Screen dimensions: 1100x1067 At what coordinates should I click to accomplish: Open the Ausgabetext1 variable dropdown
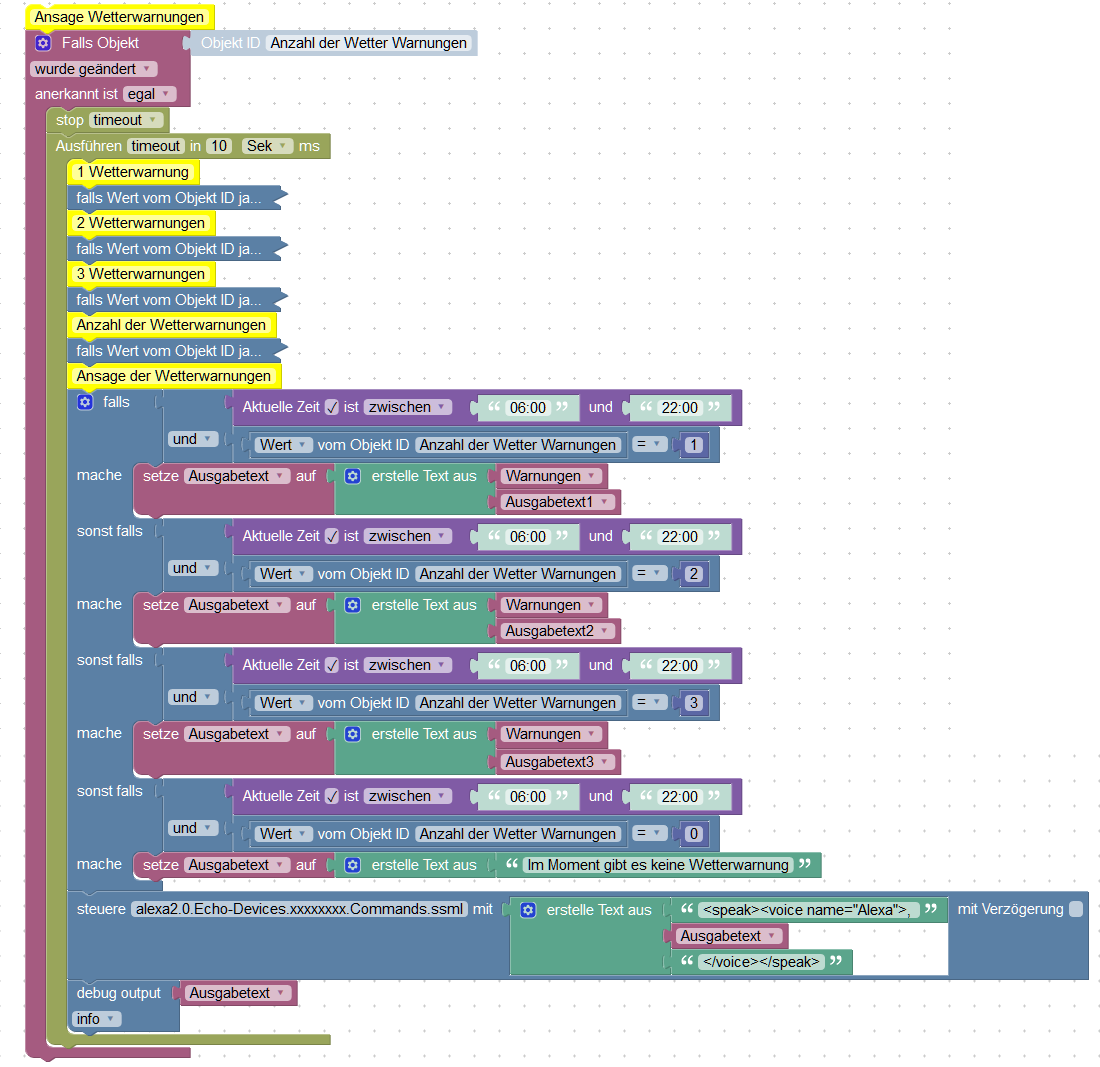tap(558, 502)
